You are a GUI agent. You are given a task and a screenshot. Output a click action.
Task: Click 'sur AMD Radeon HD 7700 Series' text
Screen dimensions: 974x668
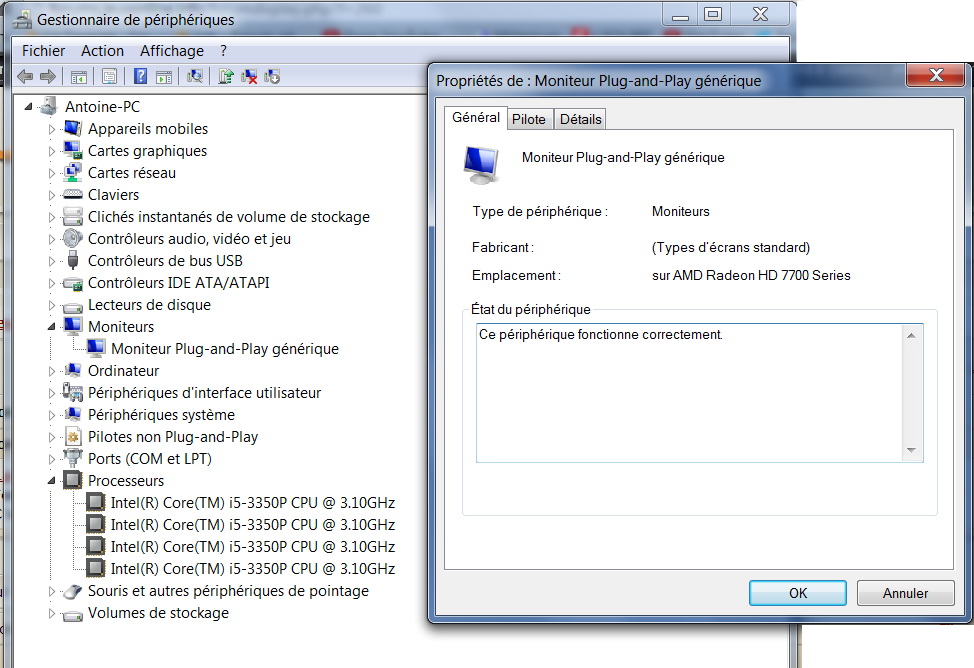point(751,275)
